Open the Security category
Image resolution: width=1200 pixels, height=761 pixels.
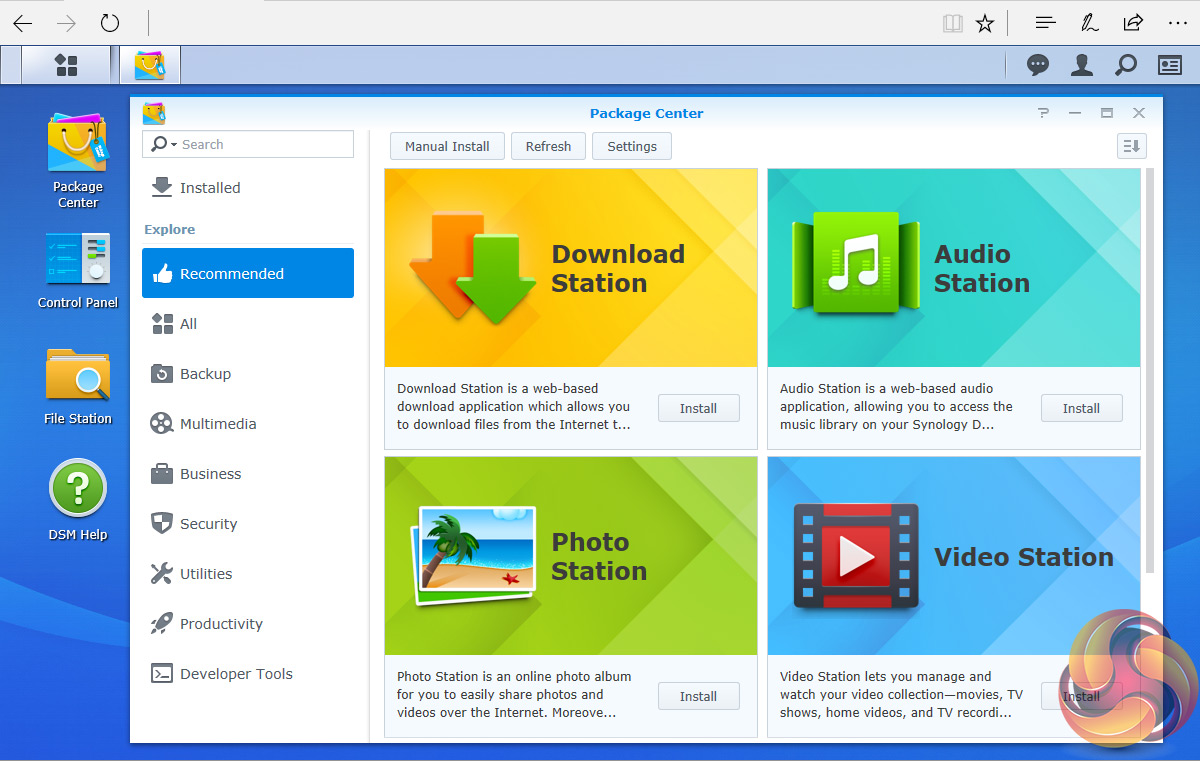208,524
